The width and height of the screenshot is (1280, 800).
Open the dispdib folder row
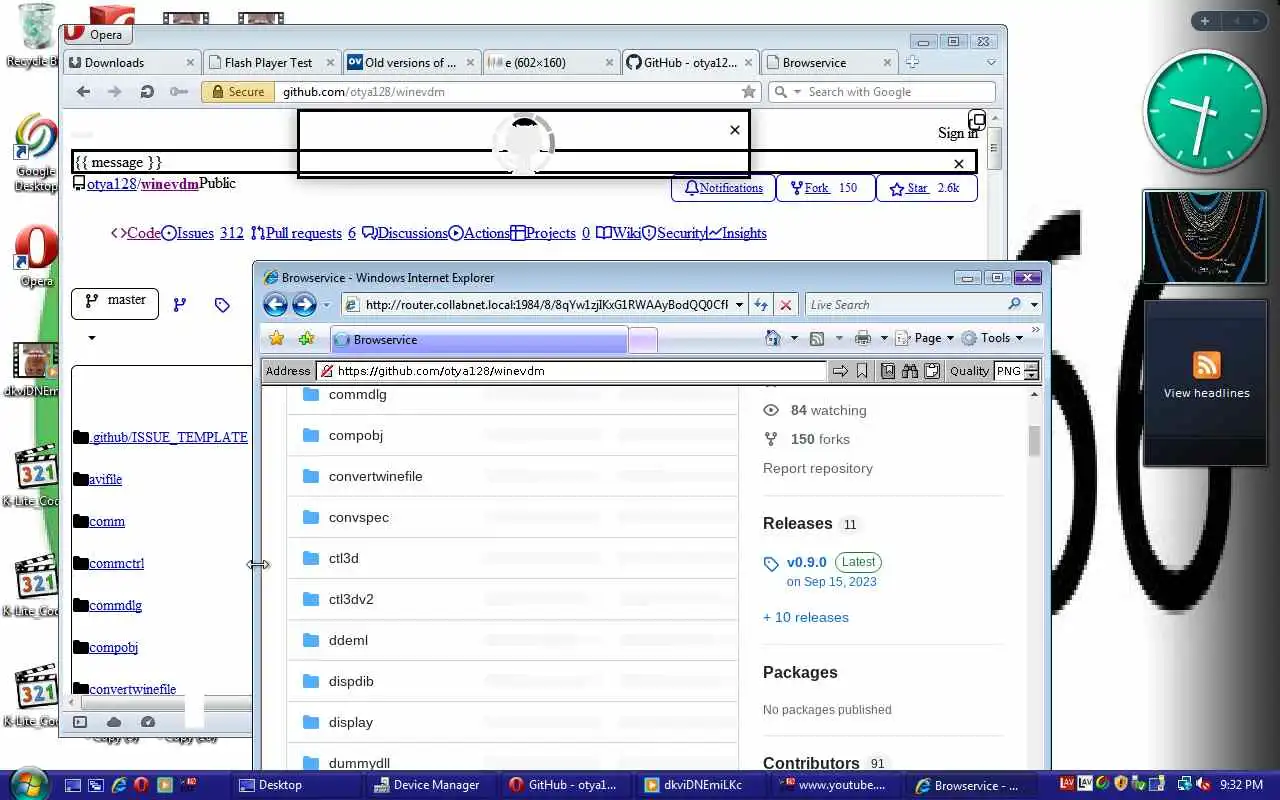513,681
